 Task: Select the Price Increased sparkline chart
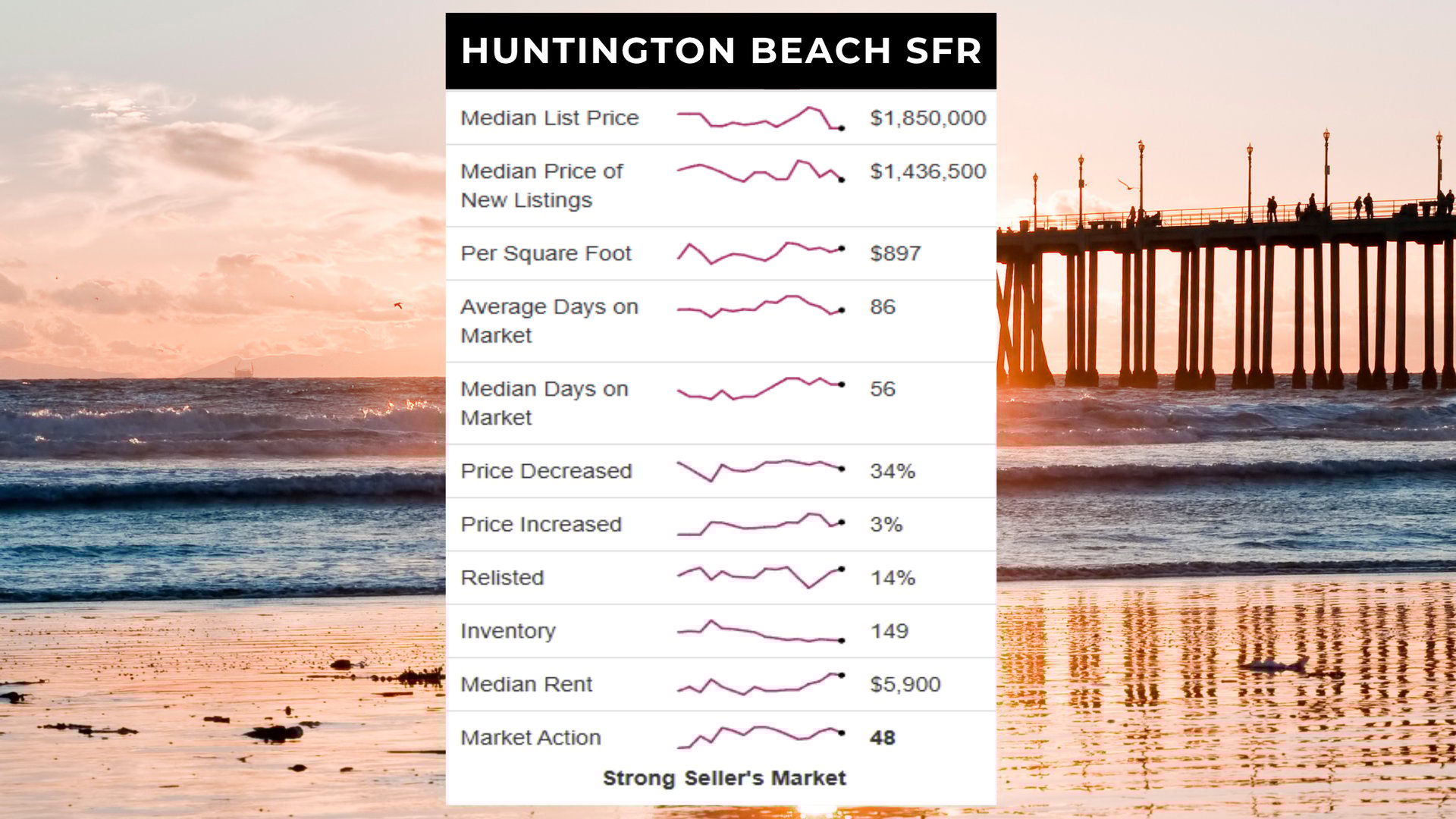click(x=761, y=524)
